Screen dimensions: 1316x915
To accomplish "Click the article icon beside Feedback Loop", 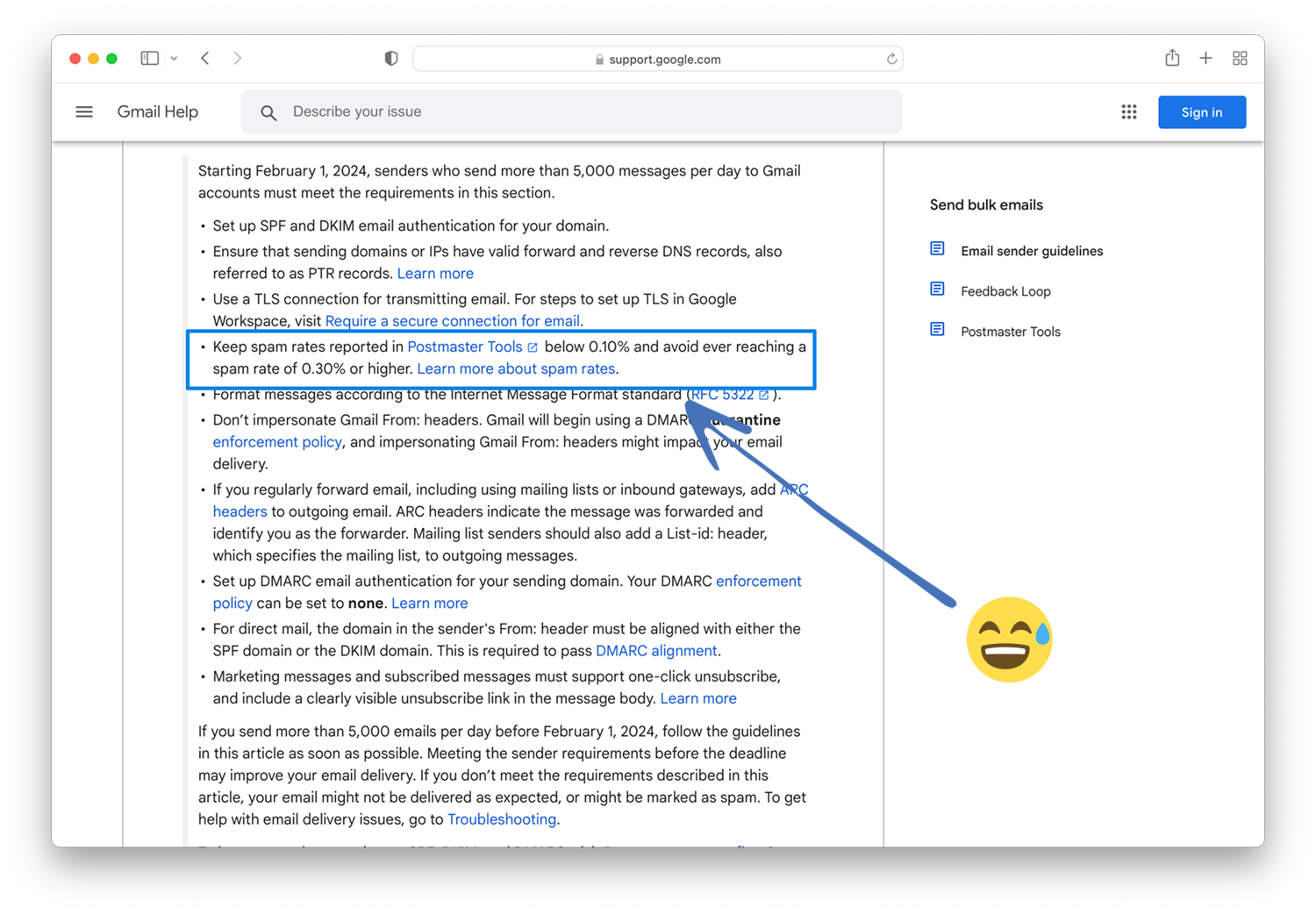I will pyautogui.click(x=938, y=289).
